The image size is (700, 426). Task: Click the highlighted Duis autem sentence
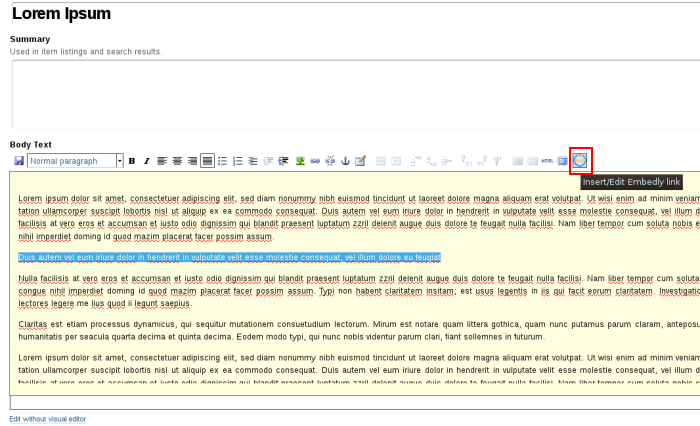pos(229,257)
